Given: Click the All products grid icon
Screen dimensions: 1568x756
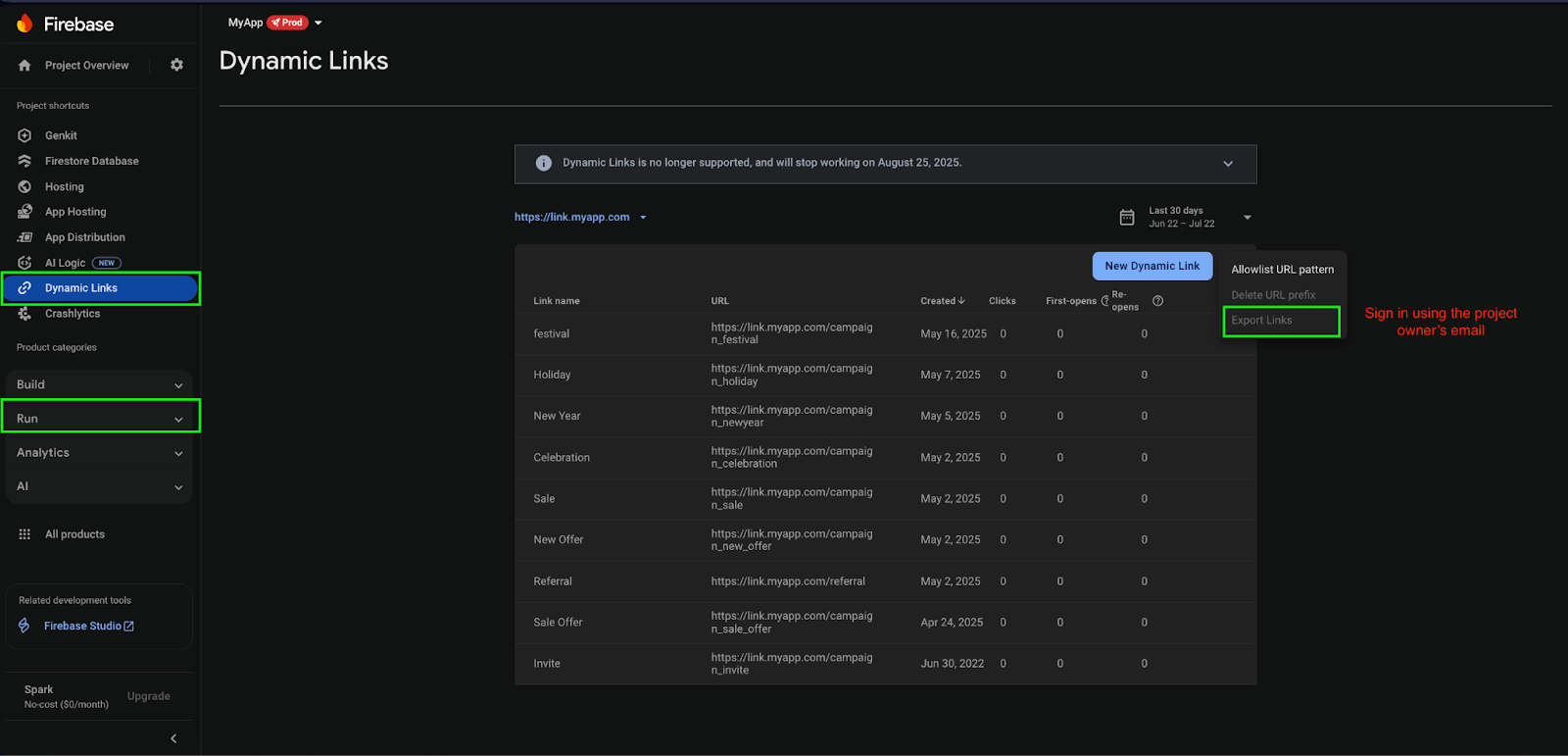Looking at the screenshot, I should pos(24,534).
